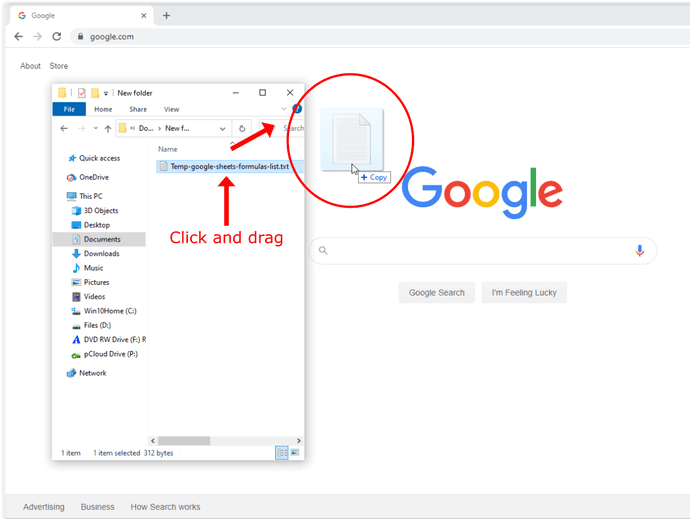This screenshot has height=519, width=690.
Task: Minimize the New folder window
Action: (x=236, y=93)
